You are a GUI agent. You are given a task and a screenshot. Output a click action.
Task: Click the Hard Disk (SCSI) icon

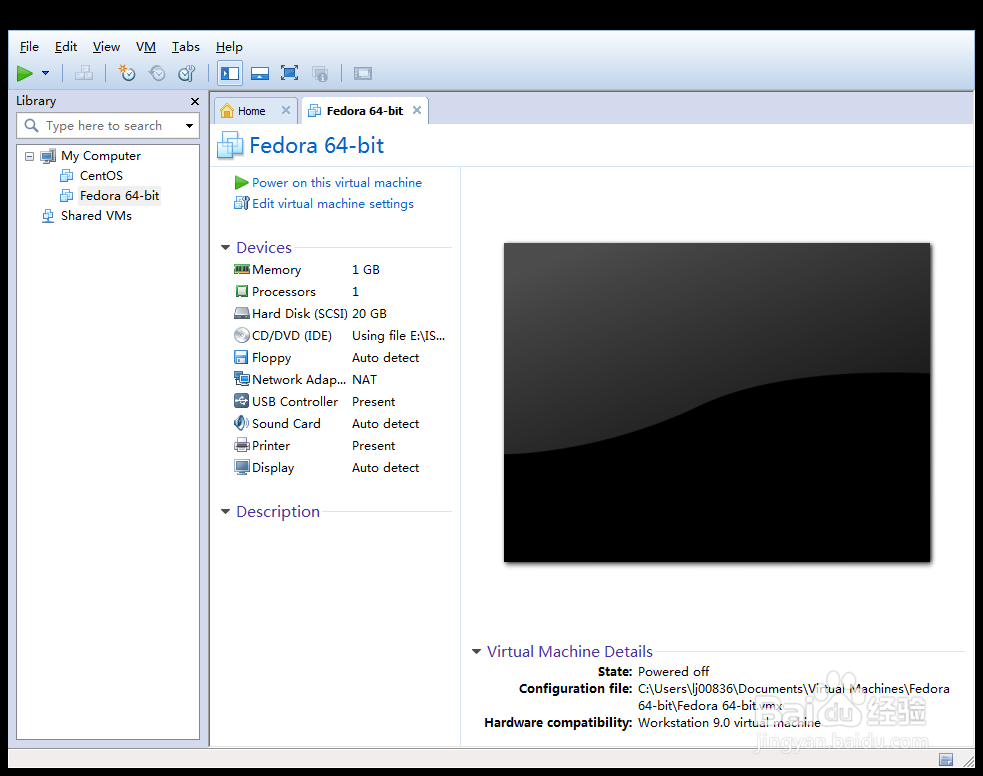241,313
